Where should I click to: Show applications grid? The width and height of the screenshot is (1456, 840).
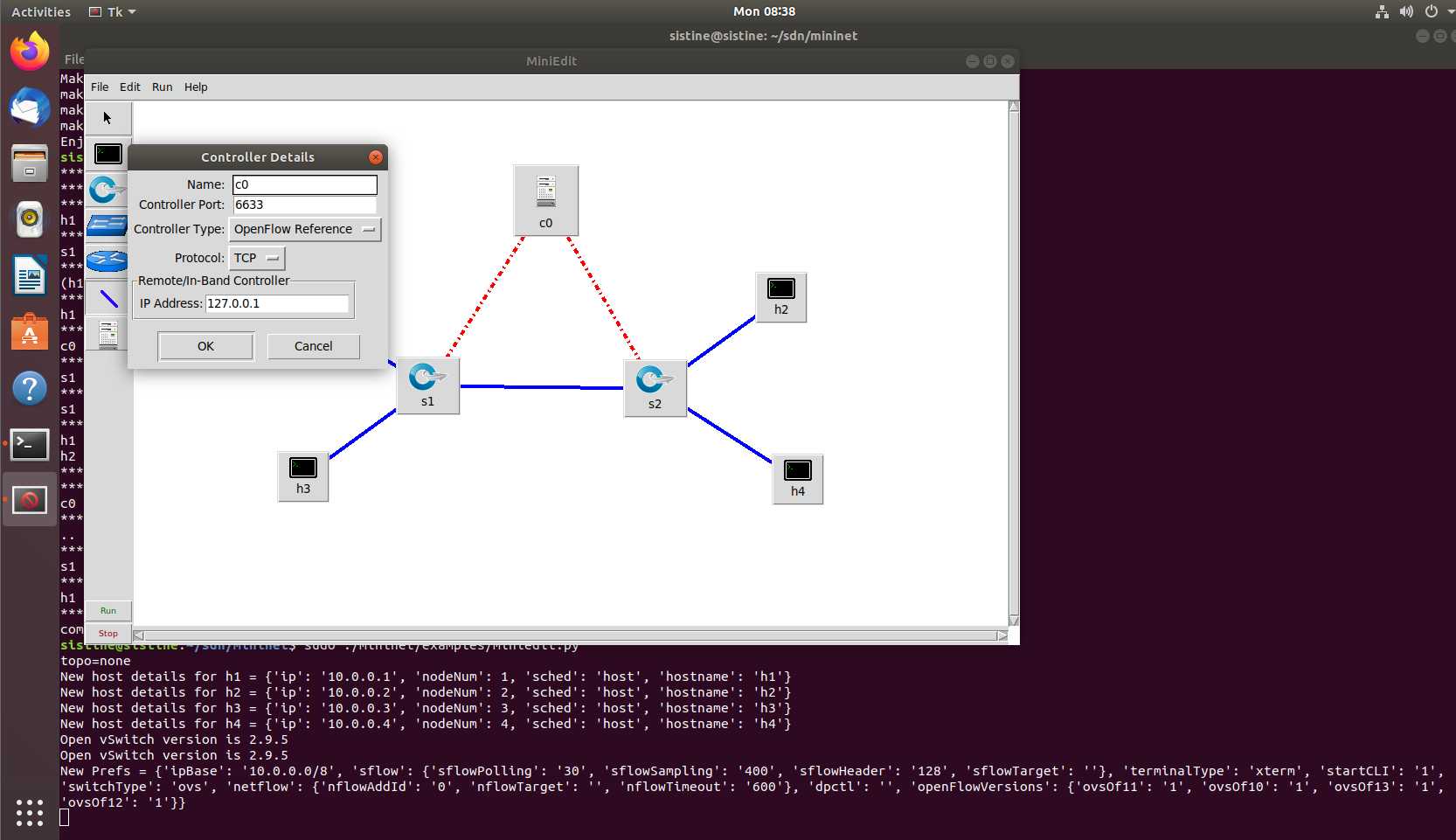30,812
